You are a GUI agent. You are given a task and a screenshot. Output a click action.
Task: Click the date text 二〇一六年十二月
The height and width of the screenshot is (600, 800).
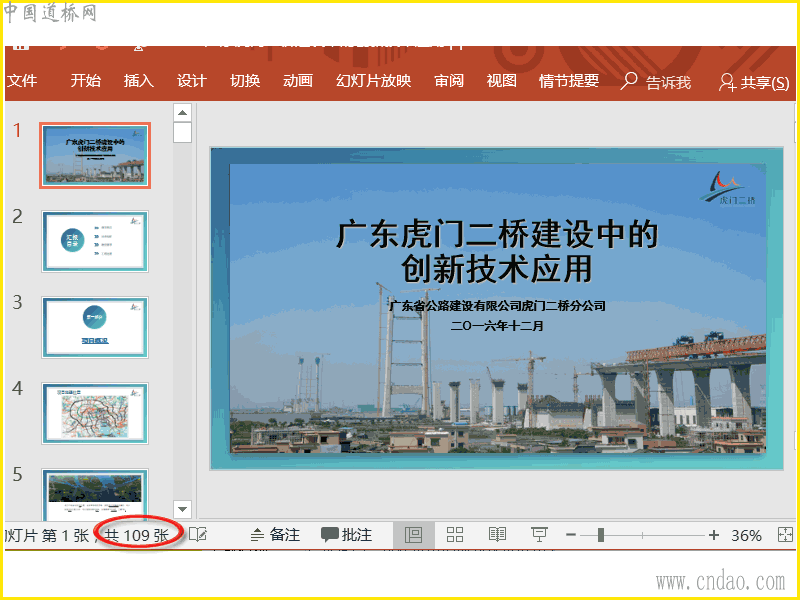(497, 326)
